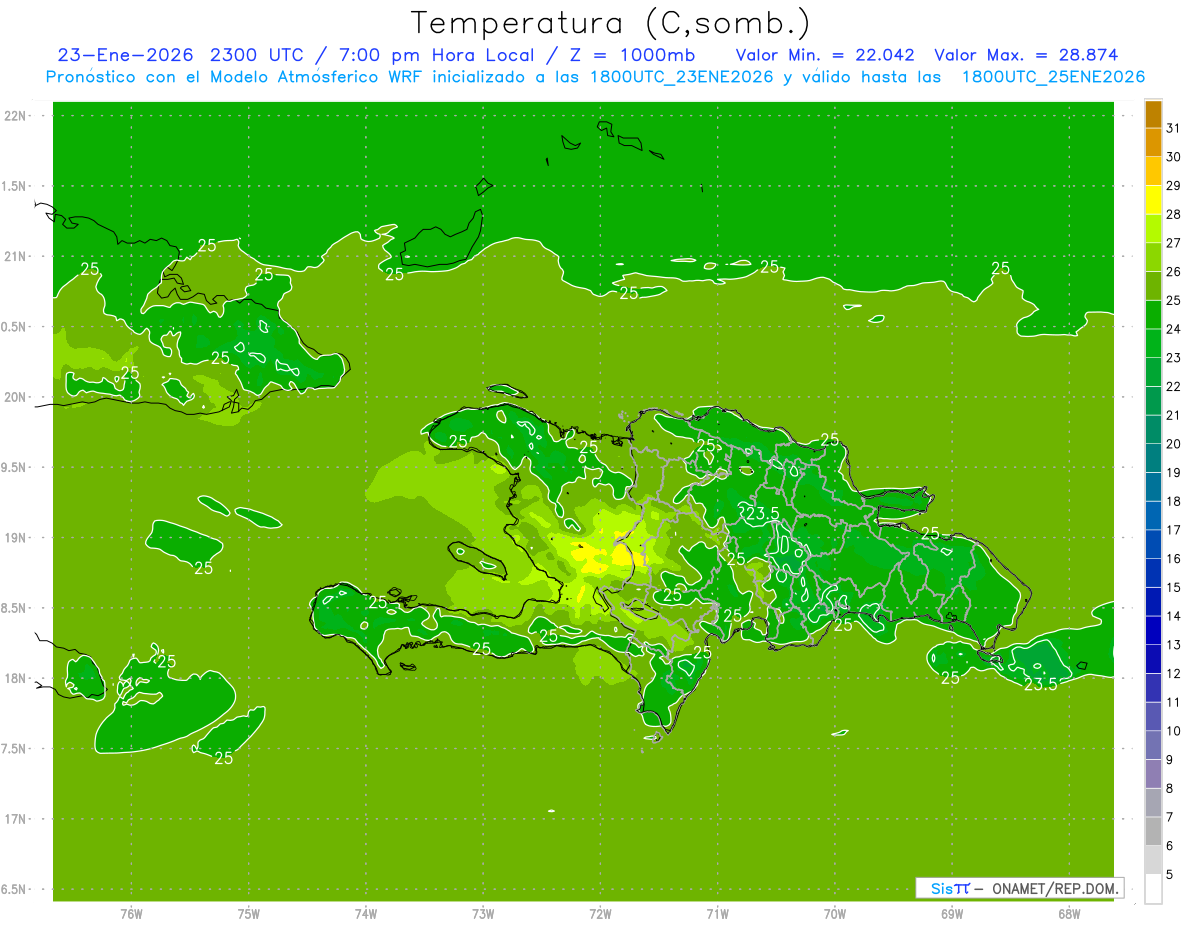The width and height of the screenshot is (1200, 927).
Task: Click the "68W" longitude axis label
Action: click(1069, 914)
